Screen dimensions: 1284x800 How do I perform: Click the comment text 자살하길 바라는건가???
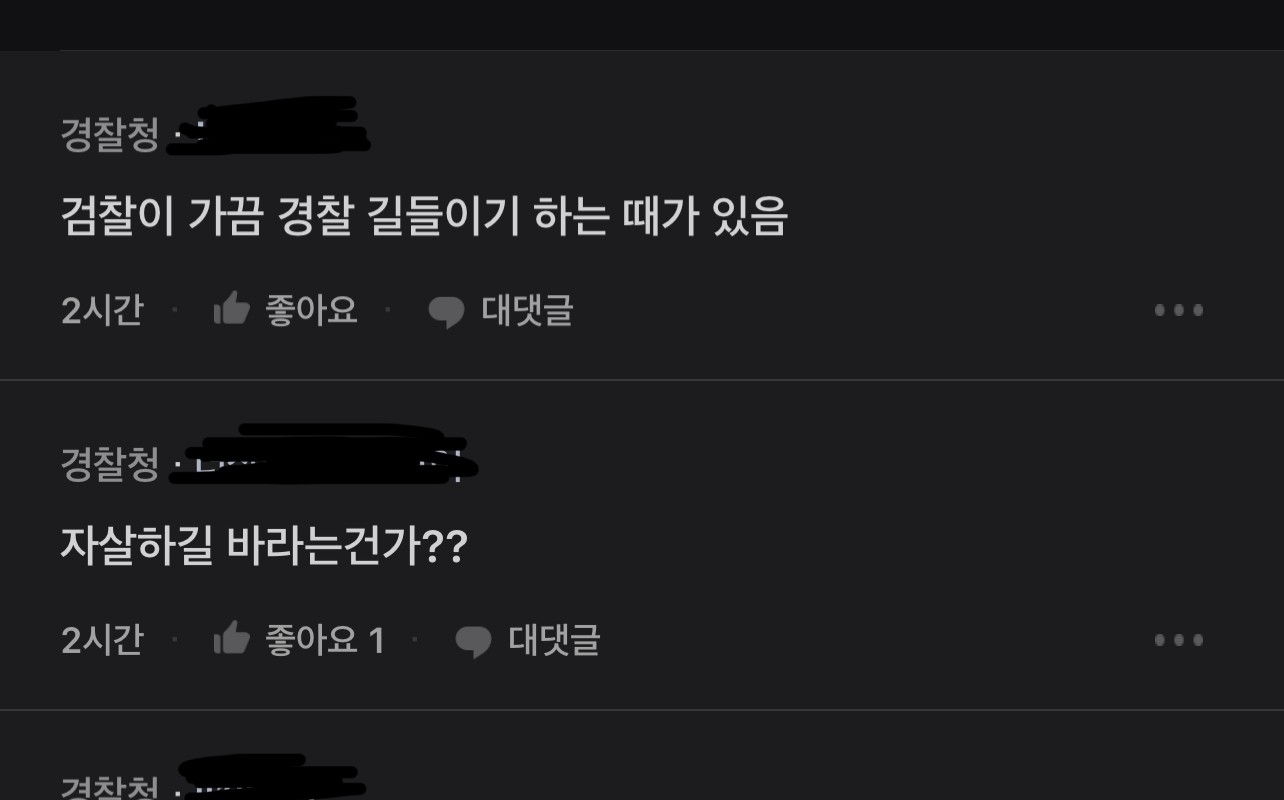coord(264,546)
